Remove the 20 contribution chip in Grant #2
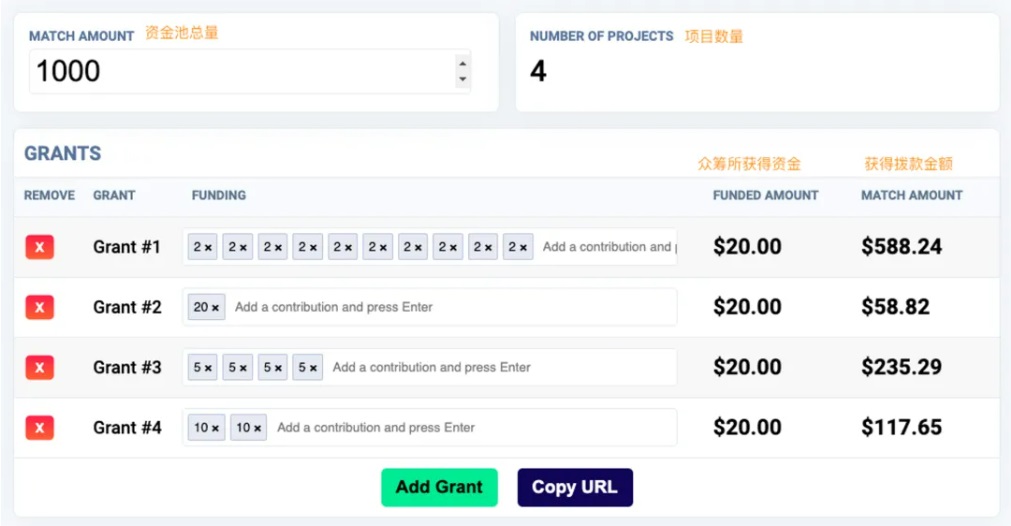Screen dimensions: 1011x526 tap(217, 308)
